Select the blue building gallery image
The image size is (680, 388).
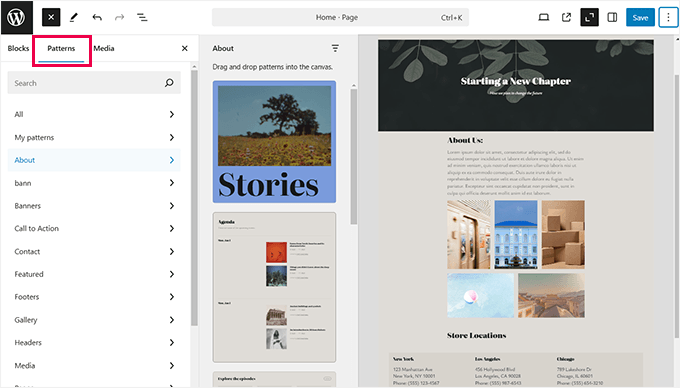pyautogui.click(x=516, y=234)
